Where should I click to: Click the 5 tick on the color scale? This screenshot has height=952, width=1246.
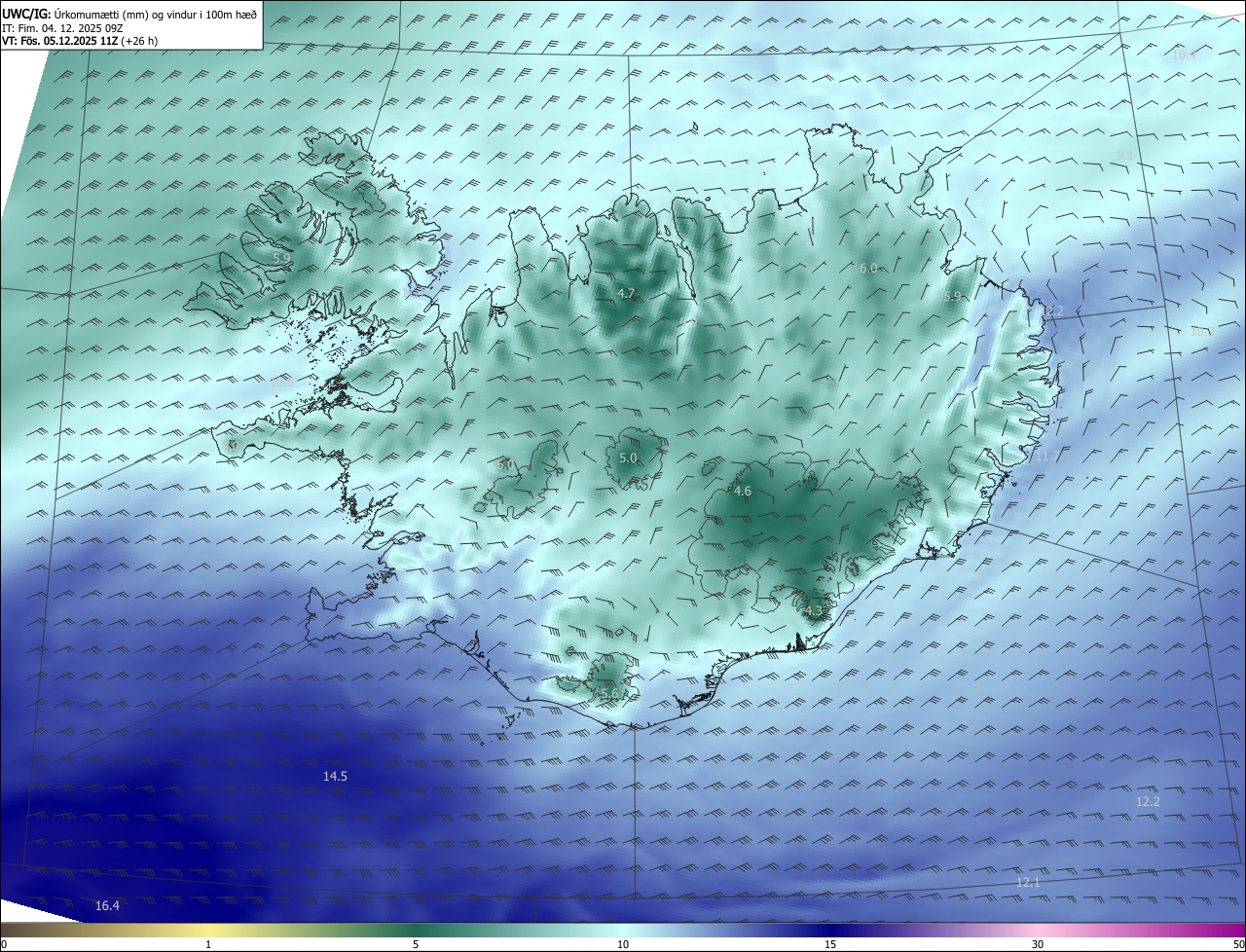(416, 944)
